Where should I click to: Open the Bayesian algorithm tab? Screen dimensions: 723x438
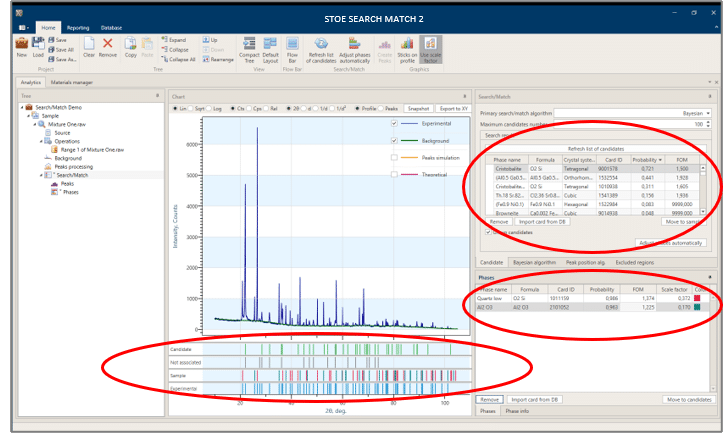pyautogui.click(x=534, y=262)
